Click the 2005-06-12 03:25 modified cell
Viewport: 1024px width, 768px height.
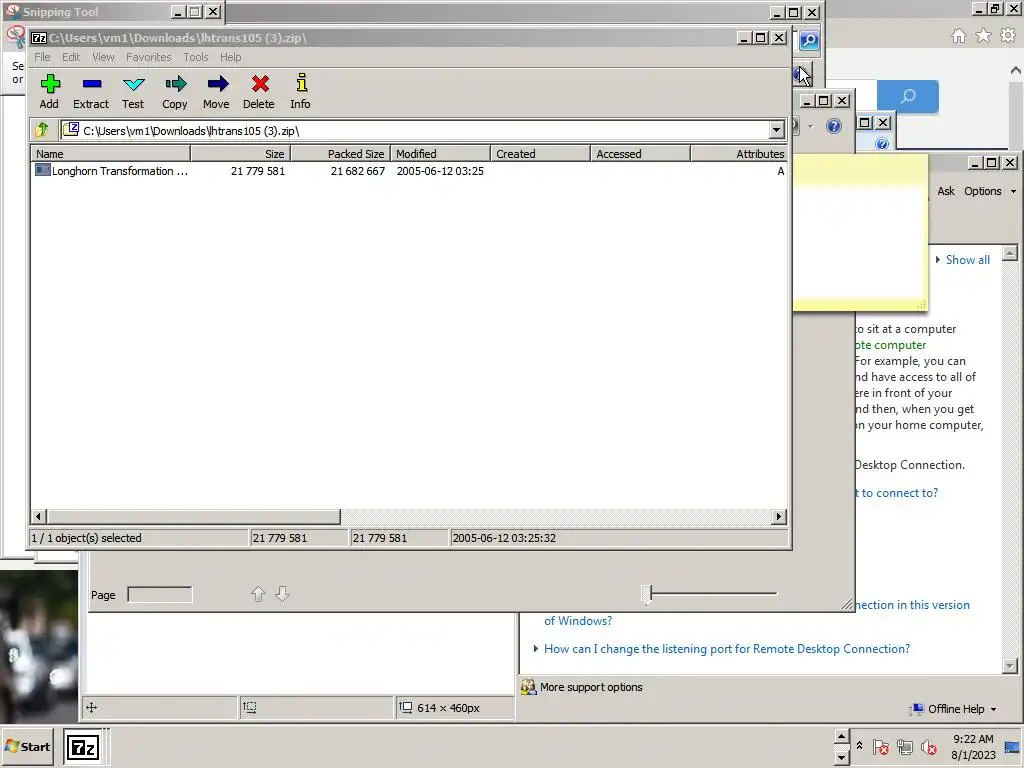click(440, 171)
